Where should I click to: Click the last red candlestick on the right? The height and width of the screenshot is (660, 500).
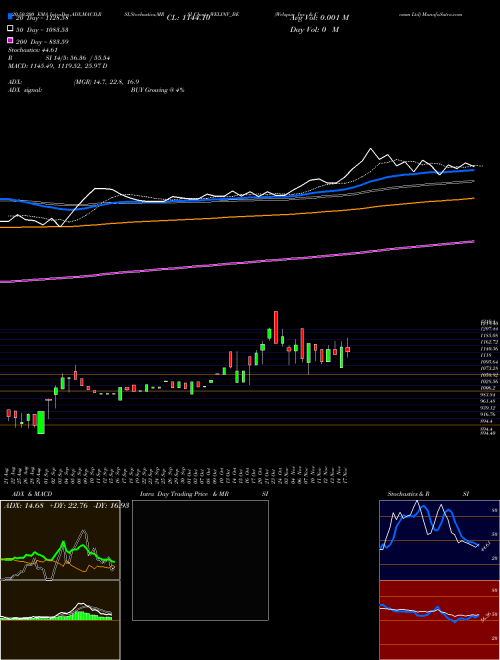point(348,349)
